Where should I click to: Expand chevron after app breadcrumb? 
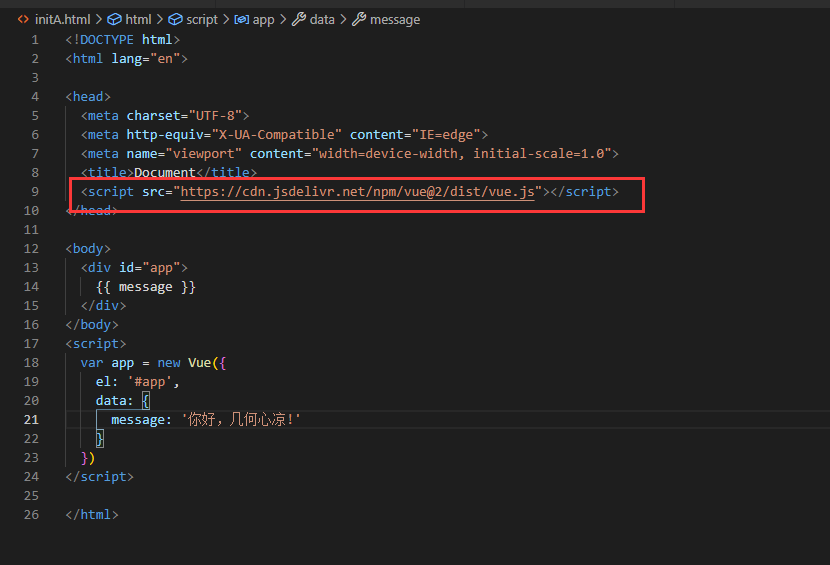point(283,20)
